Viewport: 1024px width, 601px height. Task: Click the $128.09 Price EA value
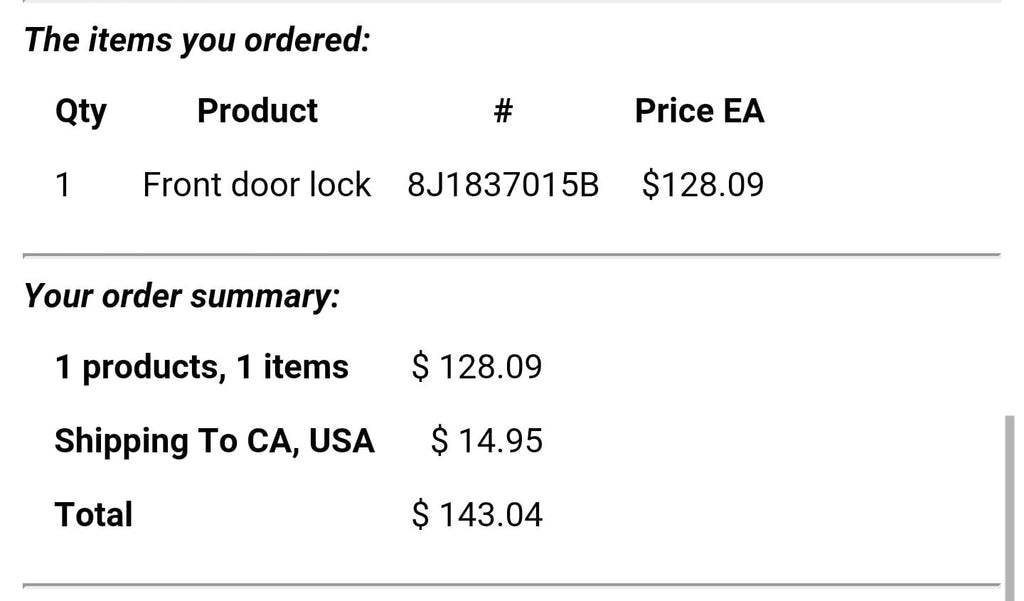pyautogui.click(x=703, y=185)
